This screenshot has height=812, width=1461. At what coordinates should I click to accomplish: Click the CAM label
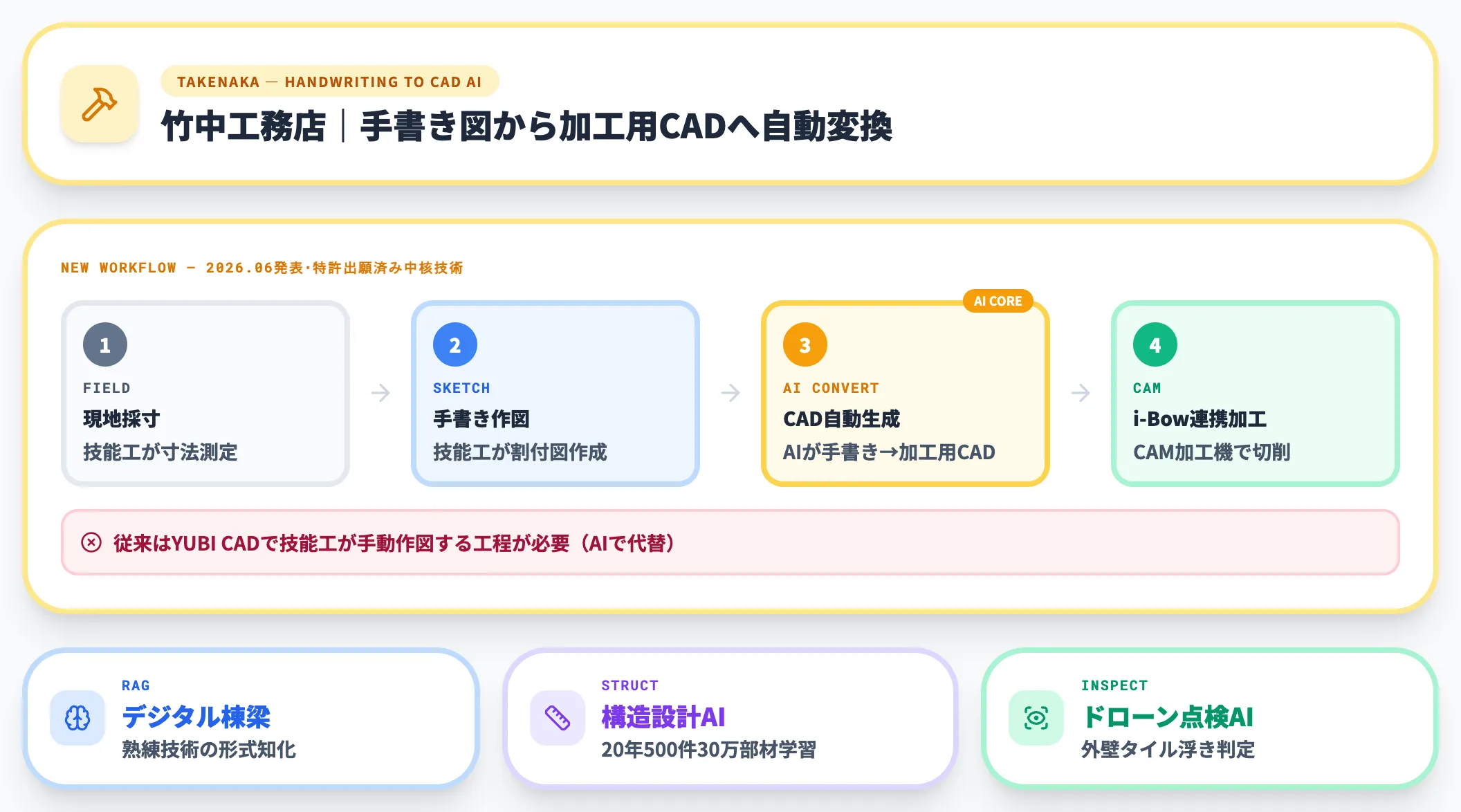click(1147, 388)
